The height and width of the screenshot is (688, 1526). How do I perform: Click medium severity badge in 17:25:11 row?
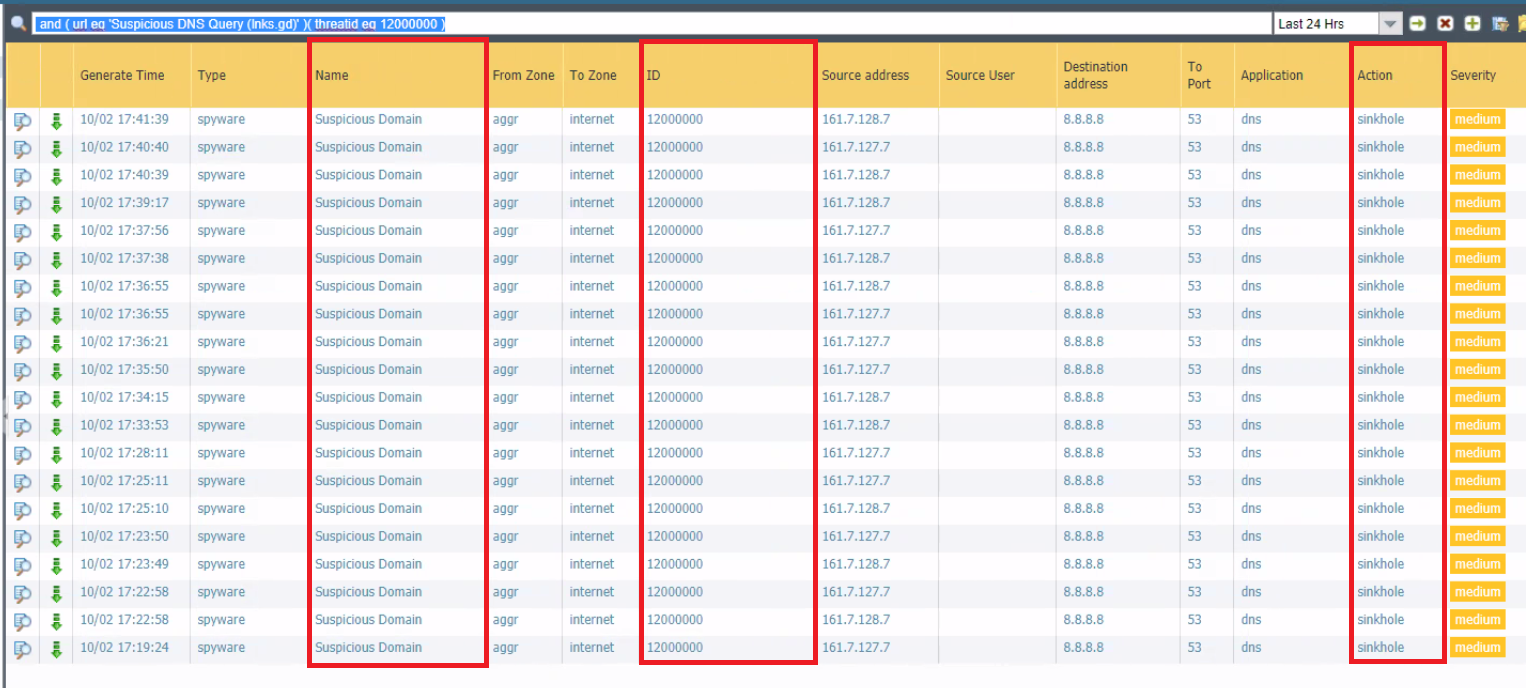[x=1477, y=481]
